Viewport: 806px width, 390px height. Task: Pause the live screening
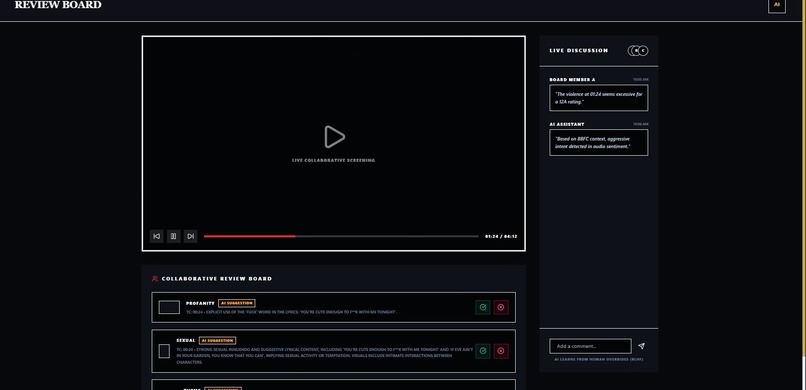click(x=174, y=236)
